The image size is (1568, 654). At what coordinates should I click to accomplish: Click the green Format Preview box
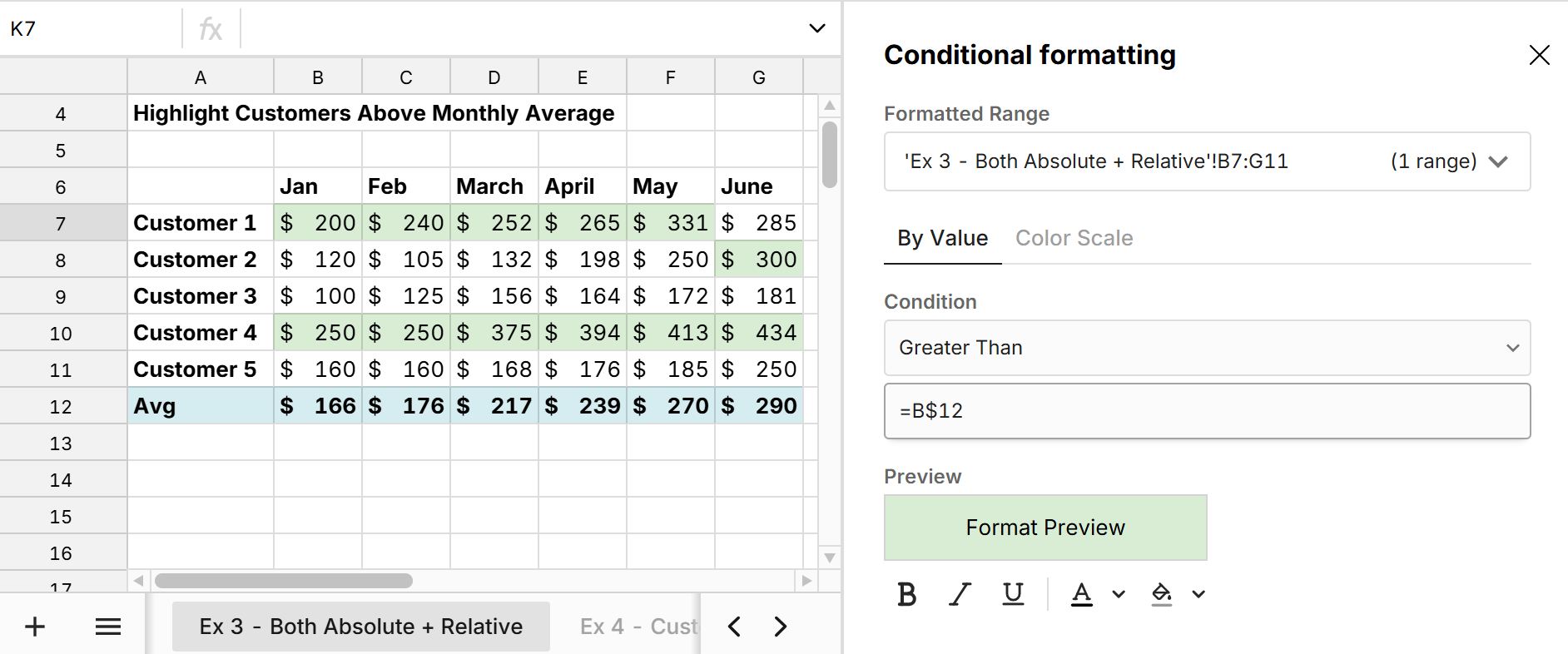pyautogui.click(x=1045, y=528)
